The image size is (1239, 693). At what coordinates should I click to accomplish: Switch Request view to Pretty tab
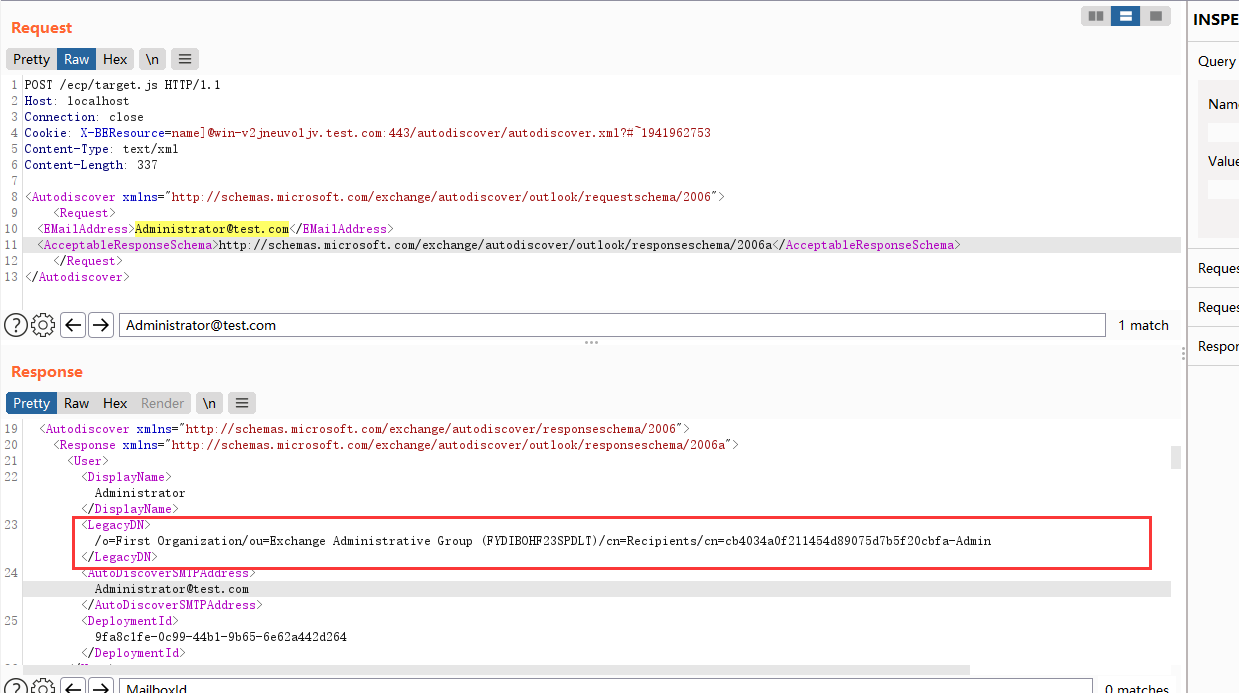point(31,59)
